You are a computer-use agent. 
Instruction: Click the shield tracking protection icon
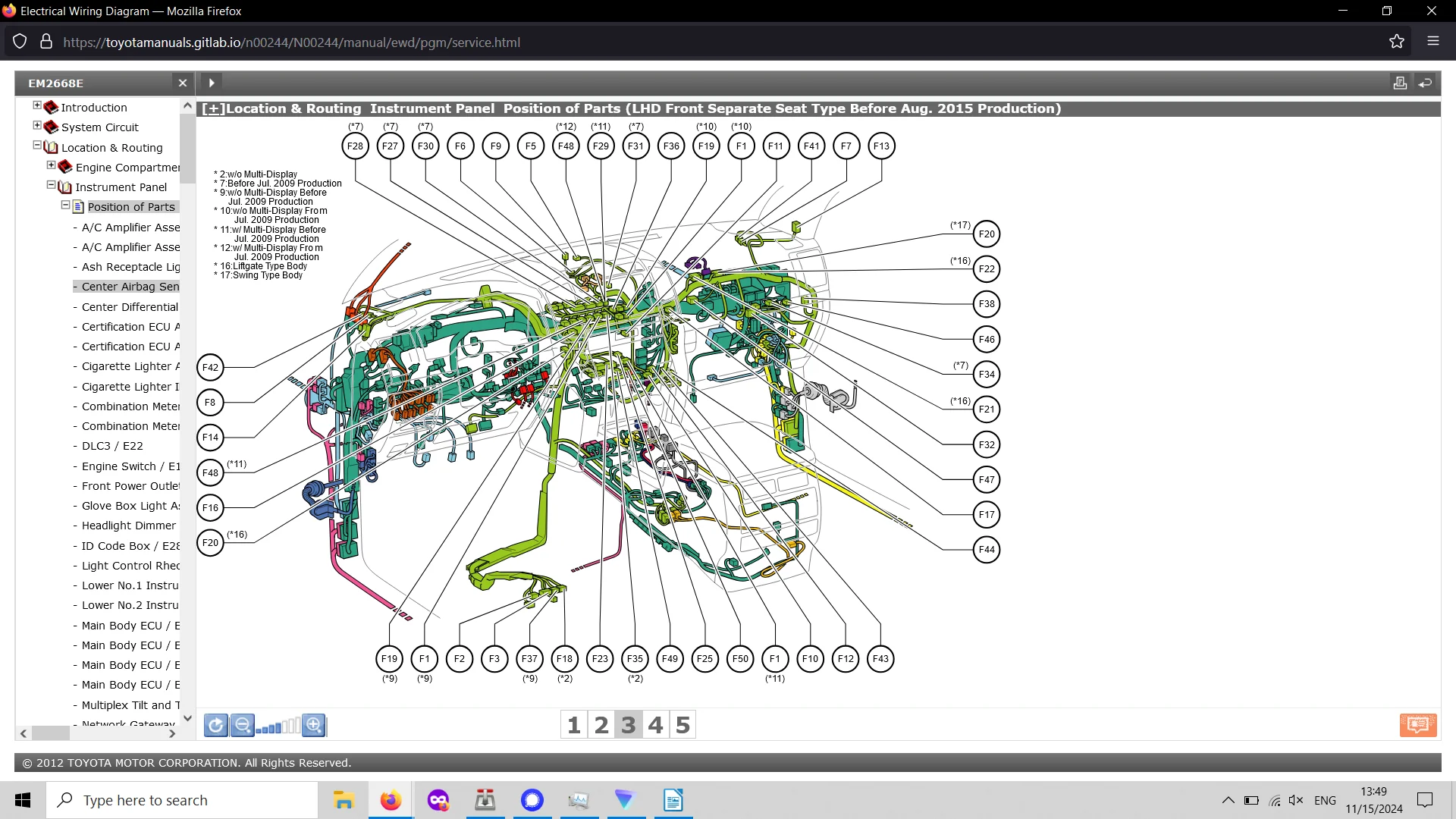point(20,42)
